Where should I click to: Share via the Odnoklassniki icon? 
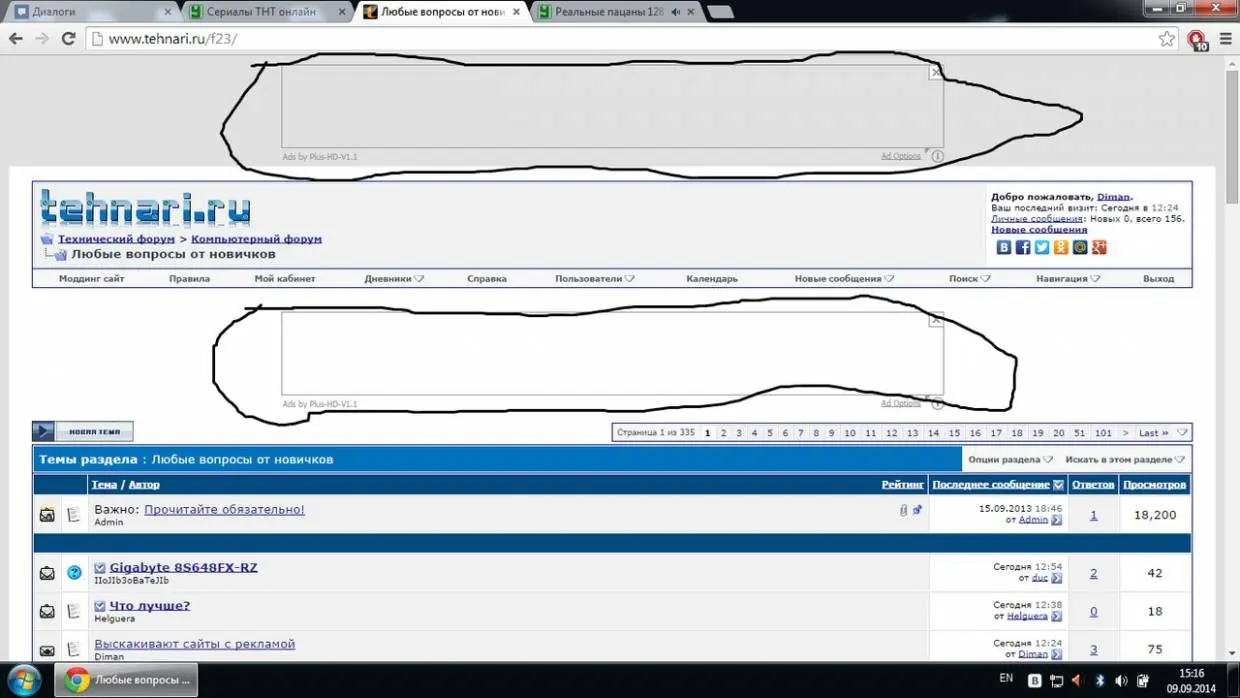(x=1061, y=247)
